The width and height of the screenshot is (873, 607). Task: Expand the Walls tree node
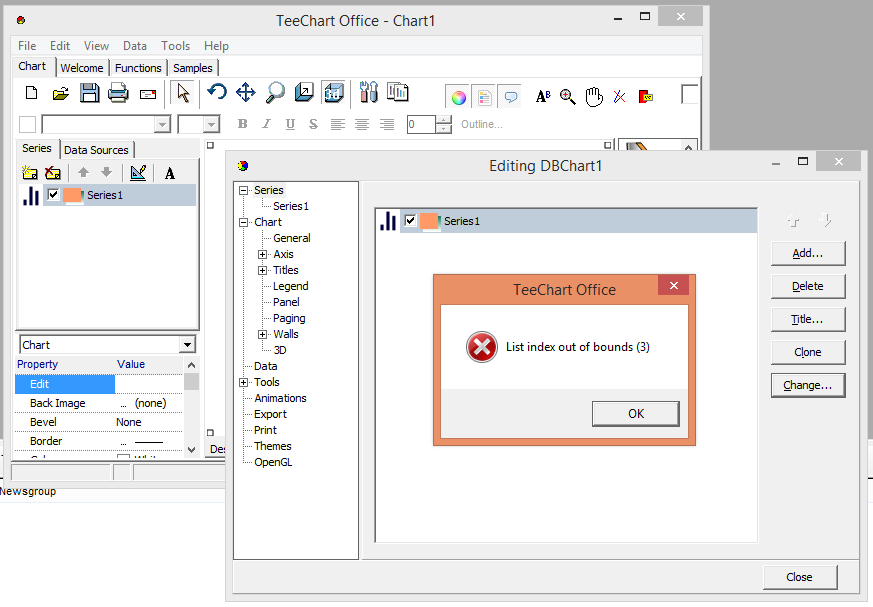[262, 334]
